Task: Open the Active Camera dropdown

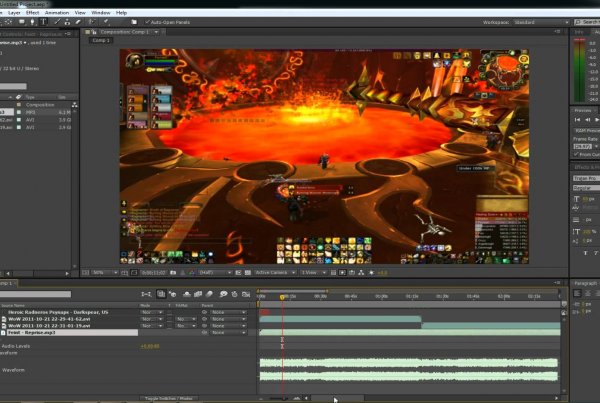Action: [275, 272]
